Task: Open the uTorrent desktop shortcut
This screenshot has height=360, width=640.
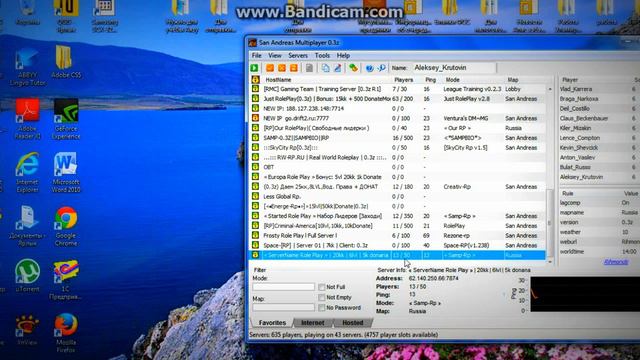Action: 27,276
